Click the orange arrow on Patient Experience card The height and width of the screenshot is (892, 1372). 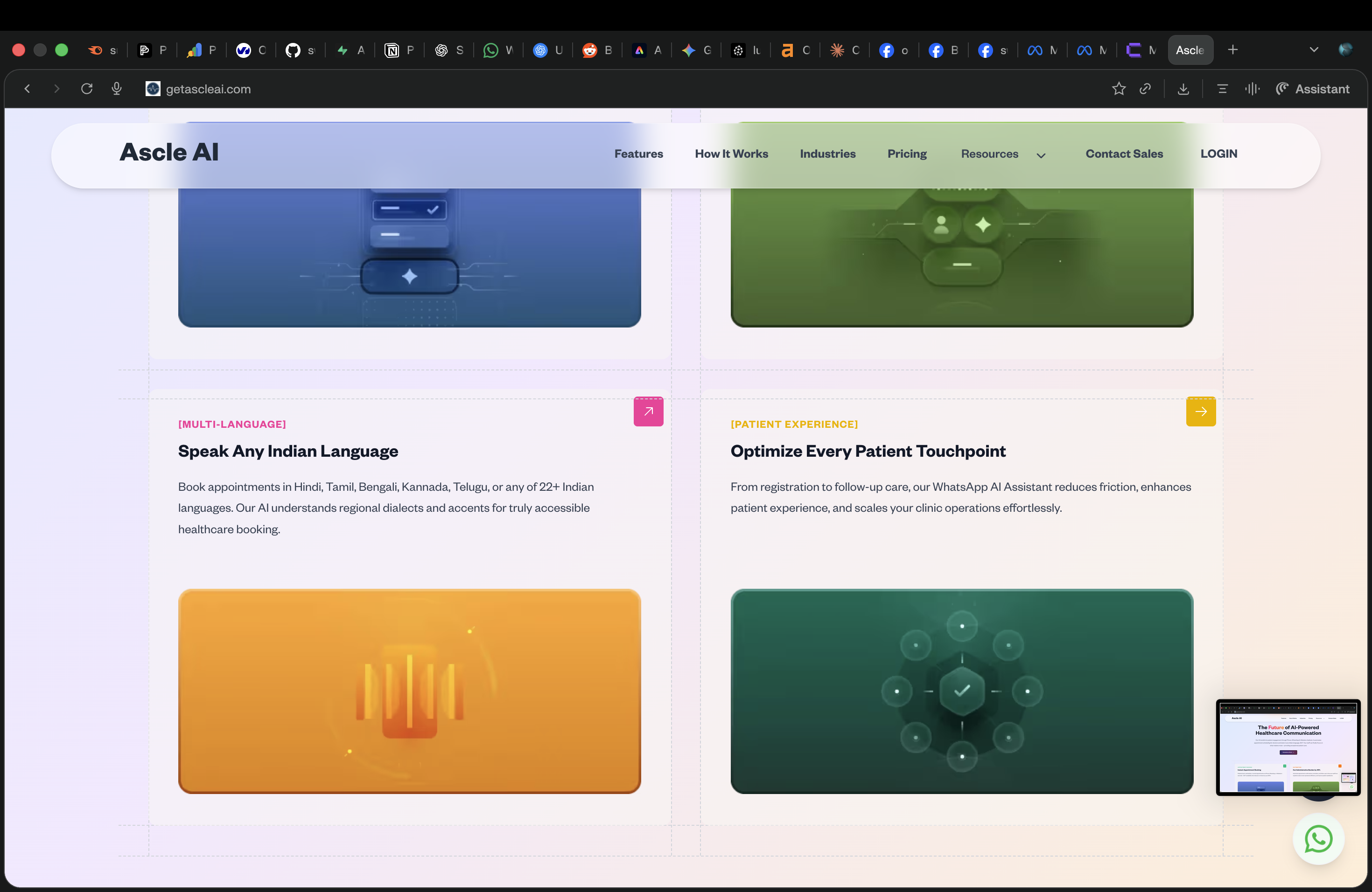1201,411
